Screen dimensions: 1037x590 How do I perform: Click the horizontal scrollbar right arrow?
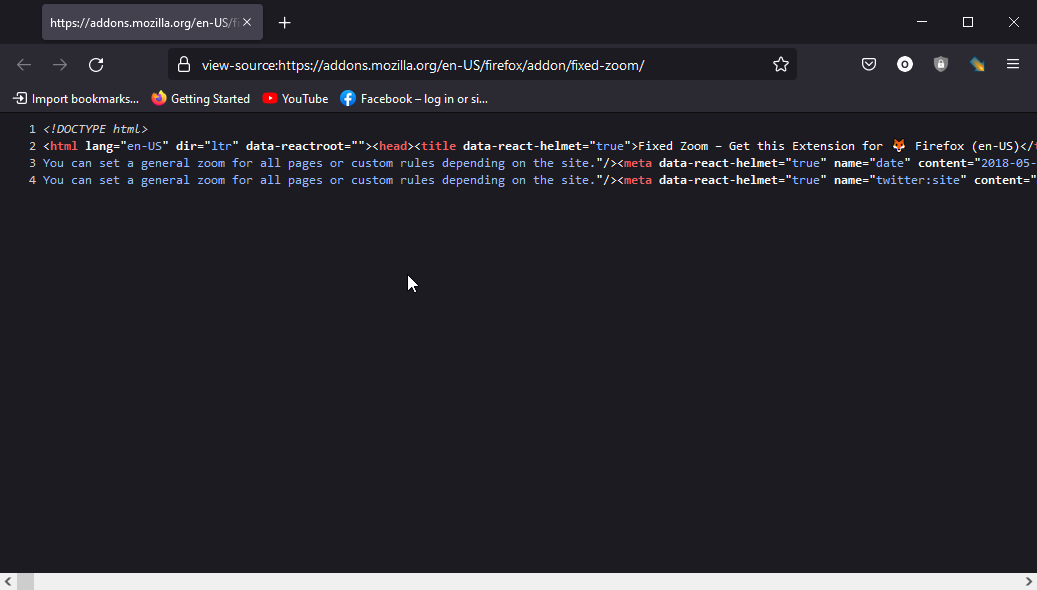(x=1028, y=582)
